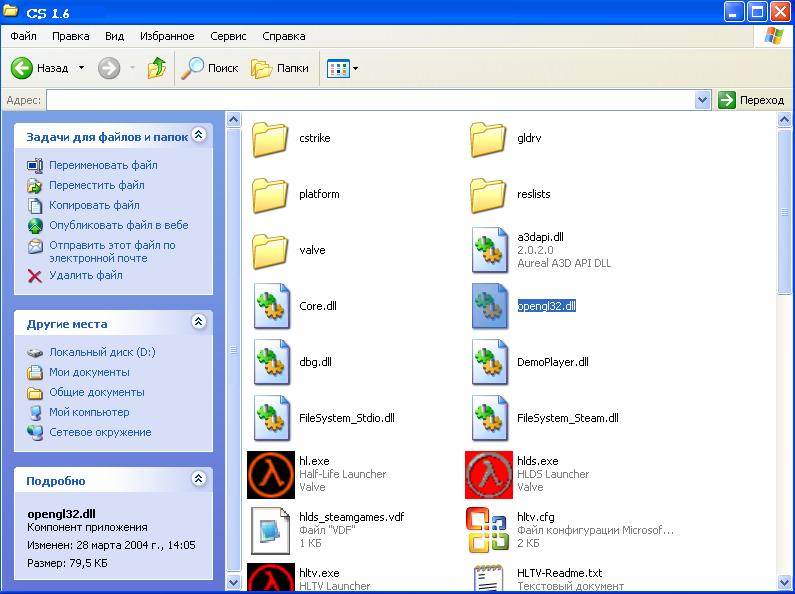Select the Core.dll file icon
This screenshot has height=594, width=795.
(x=272, y=306)
